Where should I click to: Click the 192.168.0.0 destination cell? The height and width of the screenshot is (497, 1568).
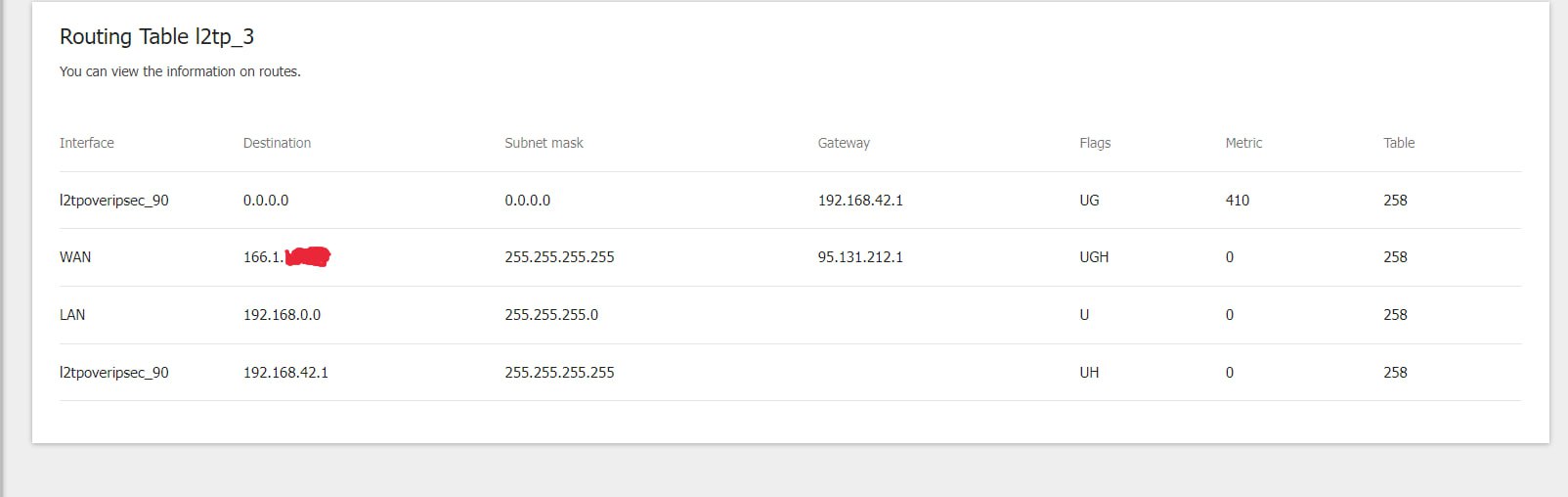click(x=282, y=315)
